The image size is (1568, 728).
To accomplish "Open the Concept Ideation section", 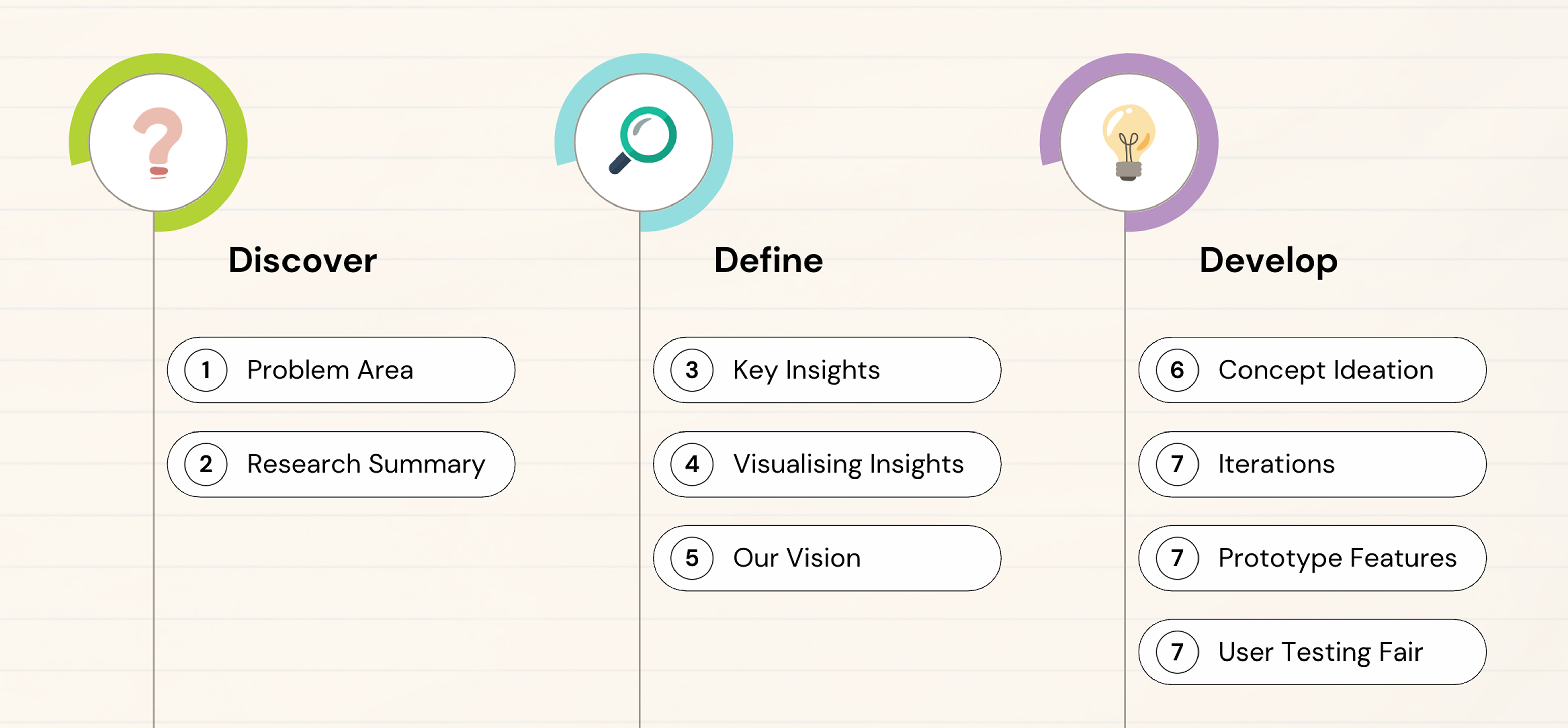I will [1312, 370].
